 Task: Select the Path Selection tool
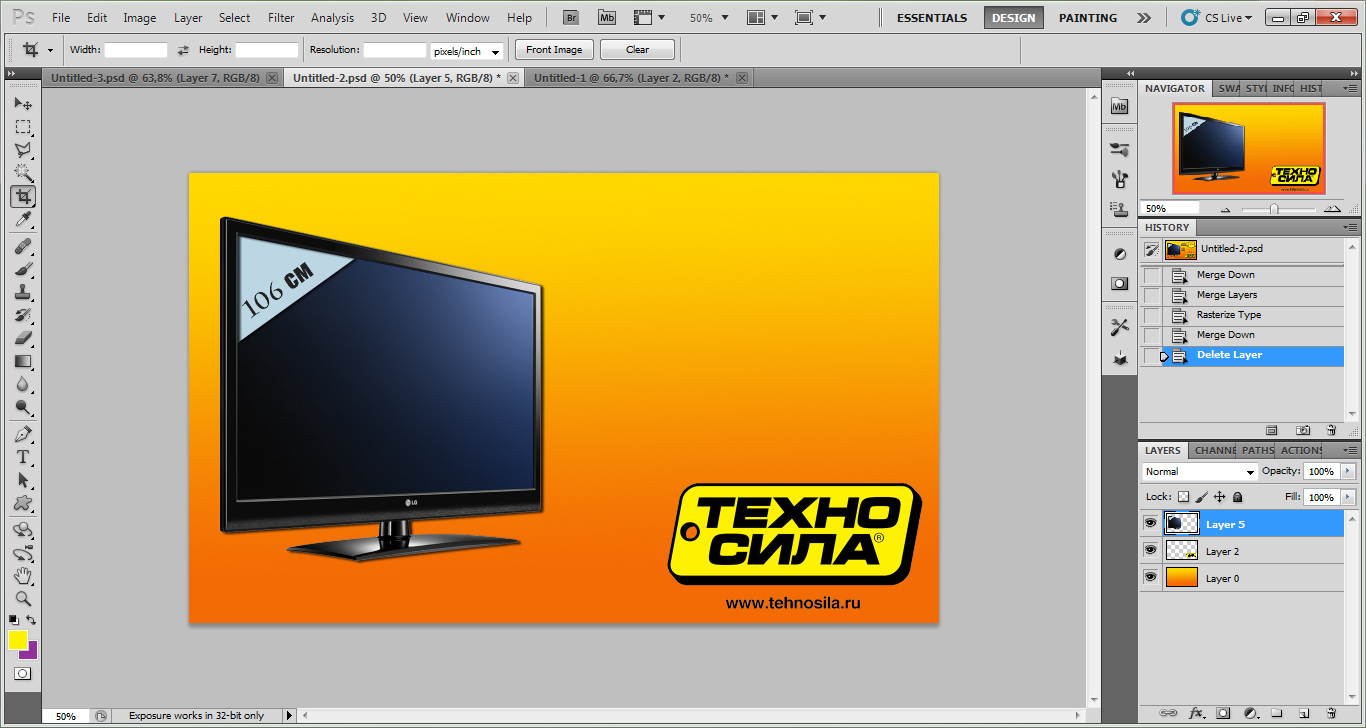22,480
